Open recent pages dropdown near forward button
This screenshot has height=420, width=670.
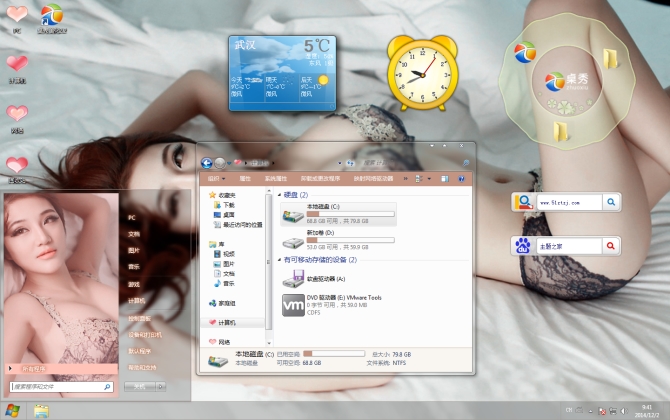pyautogui.click(x=229, y=163)
